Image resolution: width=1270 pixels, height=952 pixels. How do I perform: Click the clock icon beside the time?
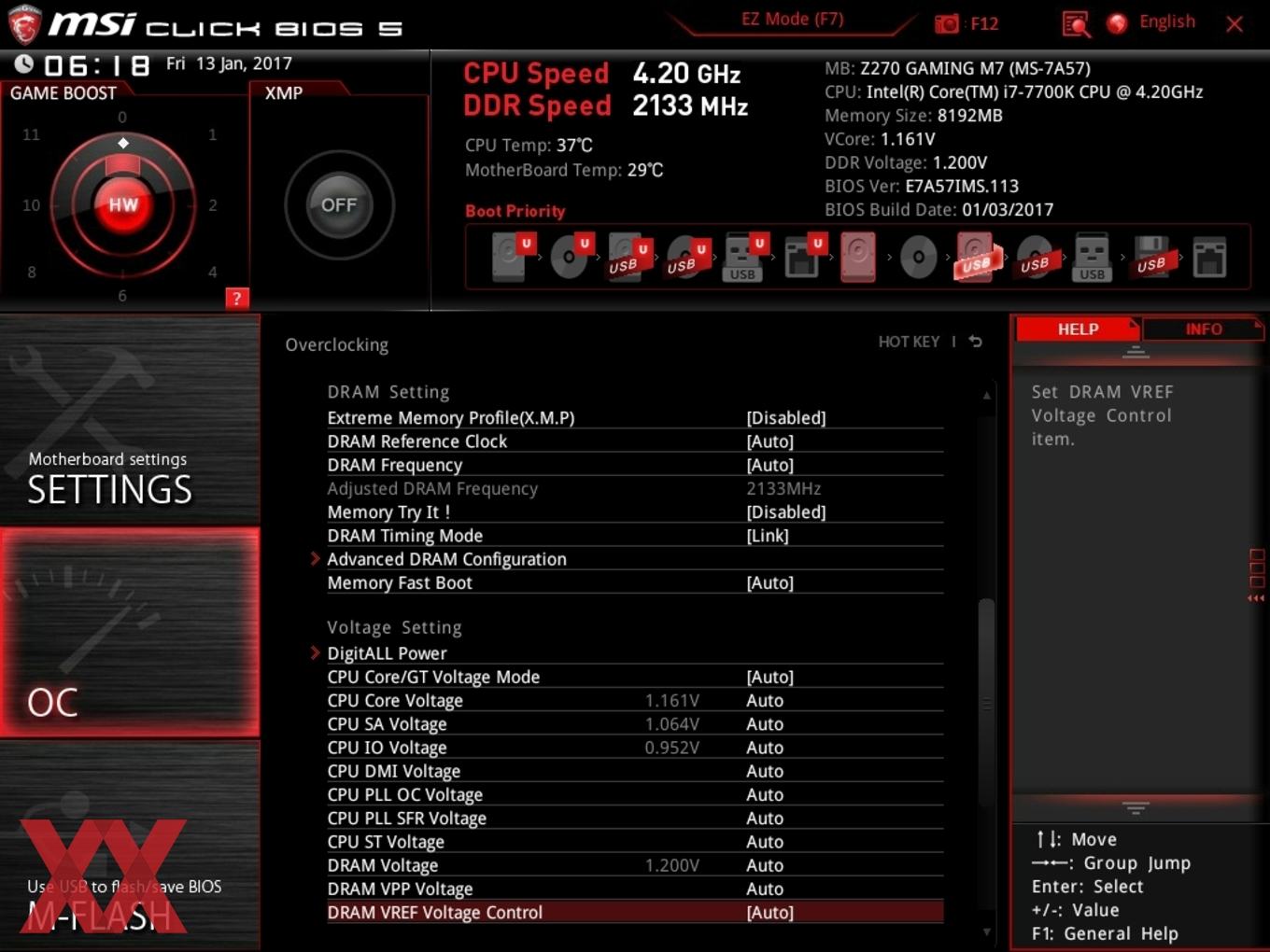pyautogui.click(x=24, y=64)
